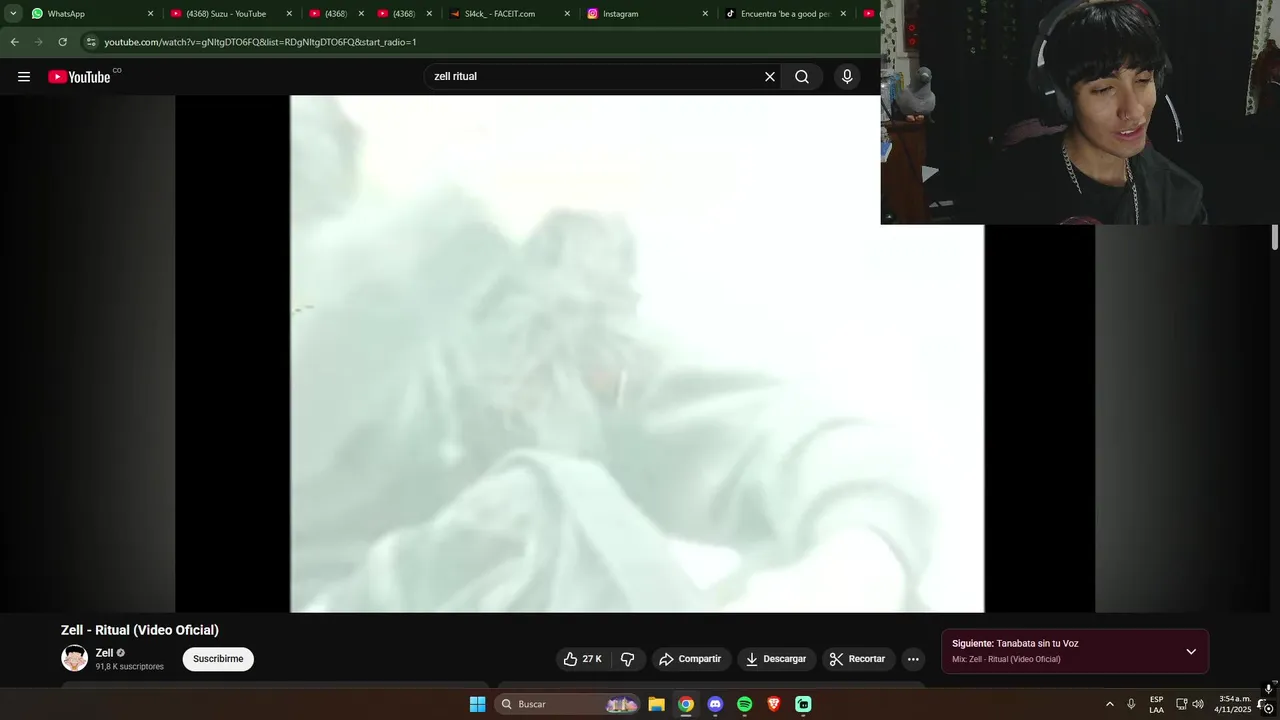Expand the Siguiente mix playlist panel chevron
The height and width of the screenshot is (720, 1280).
[1191, 652]
